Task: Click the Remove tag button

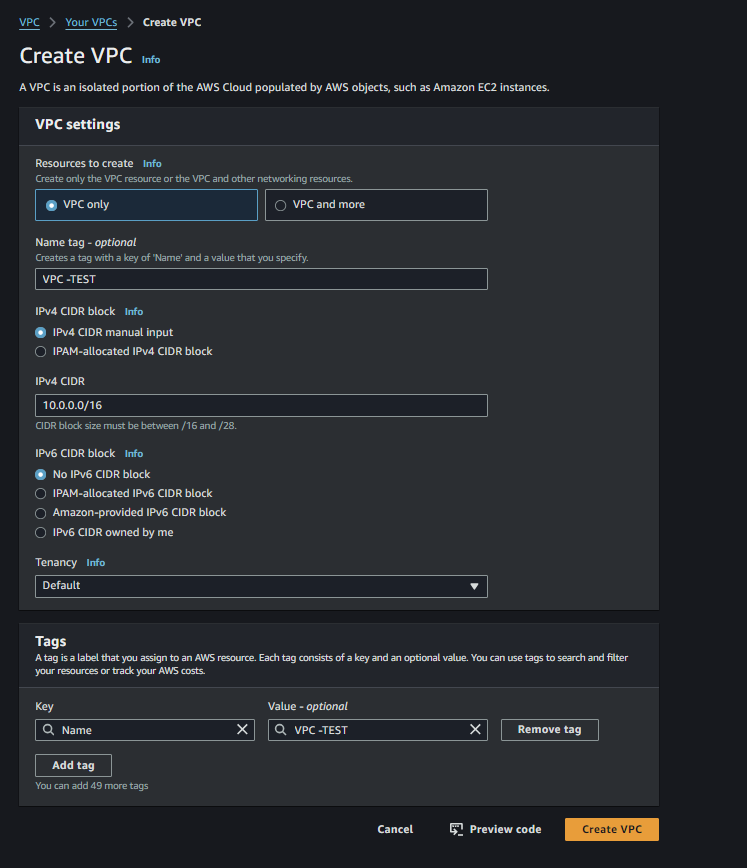Action: point(550,730)
